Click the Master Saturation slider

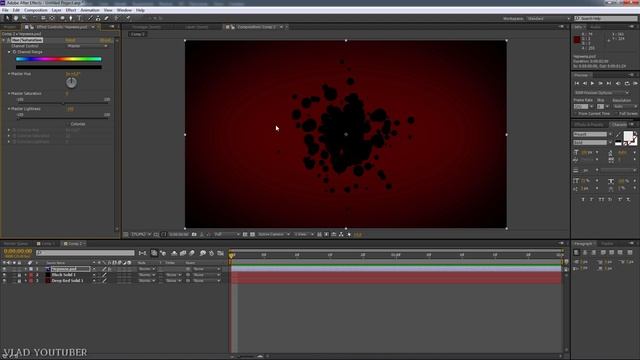(x=63, y=103)
